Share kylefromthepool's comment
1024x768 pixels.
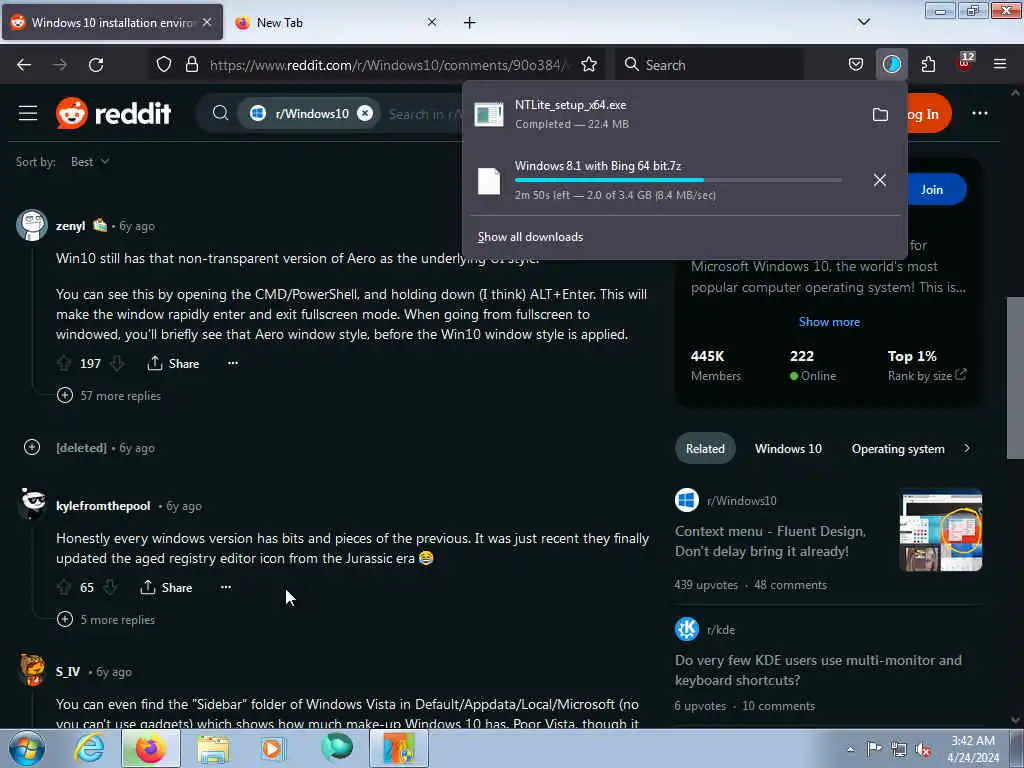(x=167, y=587)
